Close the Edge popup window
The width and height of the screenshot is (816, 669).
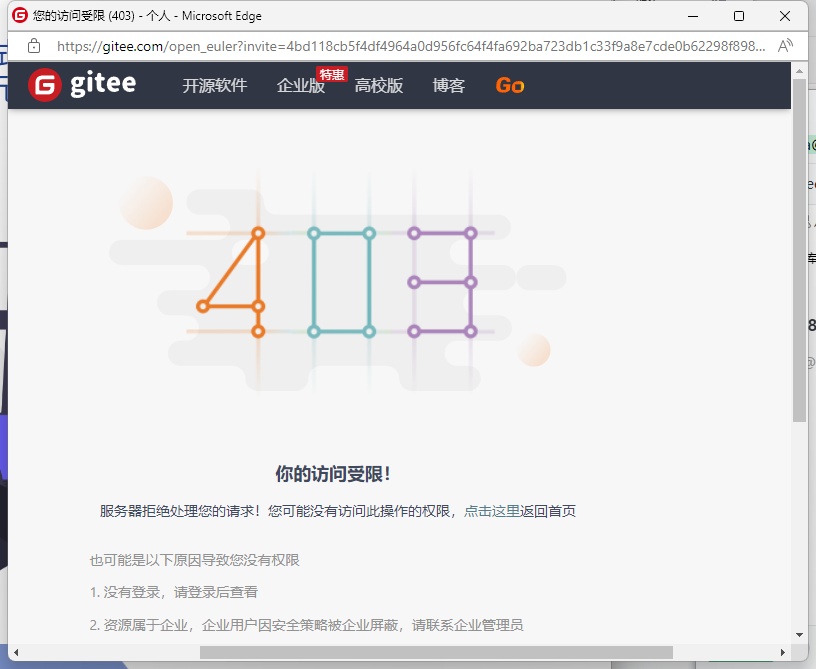pos(785,16)
